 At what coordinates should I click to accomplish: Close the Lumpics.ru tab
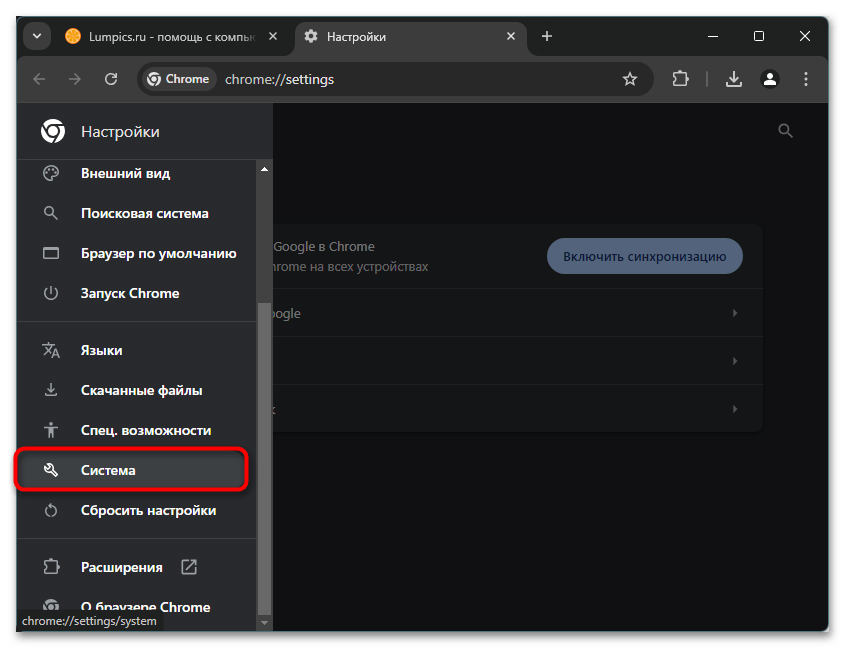(x=273, y=36)
